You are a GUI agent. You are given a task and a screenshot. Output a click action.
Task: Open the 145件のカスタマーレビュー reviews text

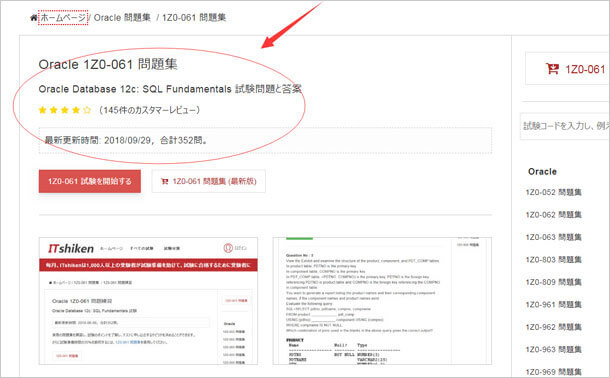[x=149, y=110]
